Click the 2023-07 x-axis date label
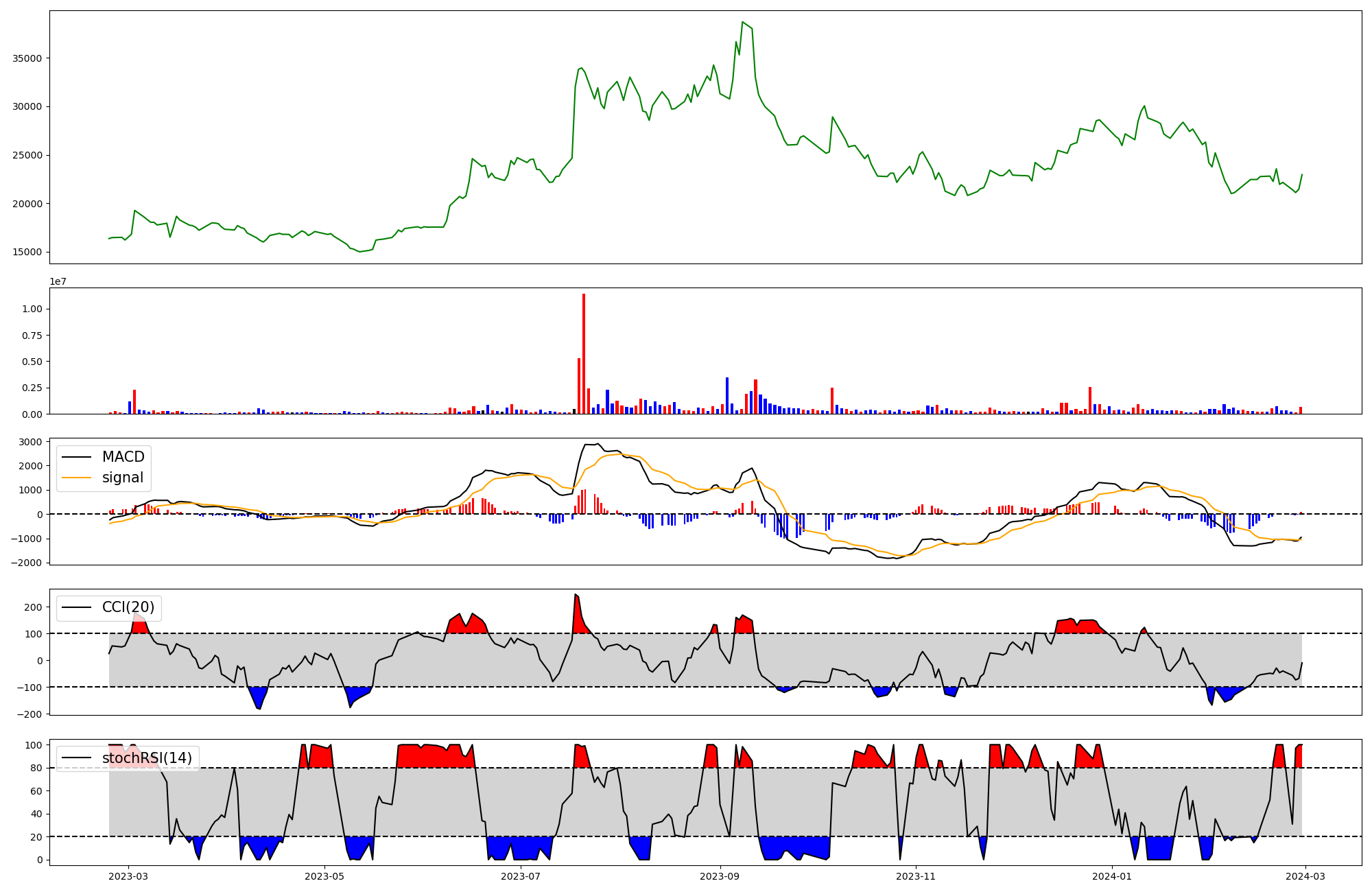 tap(521, 876)
